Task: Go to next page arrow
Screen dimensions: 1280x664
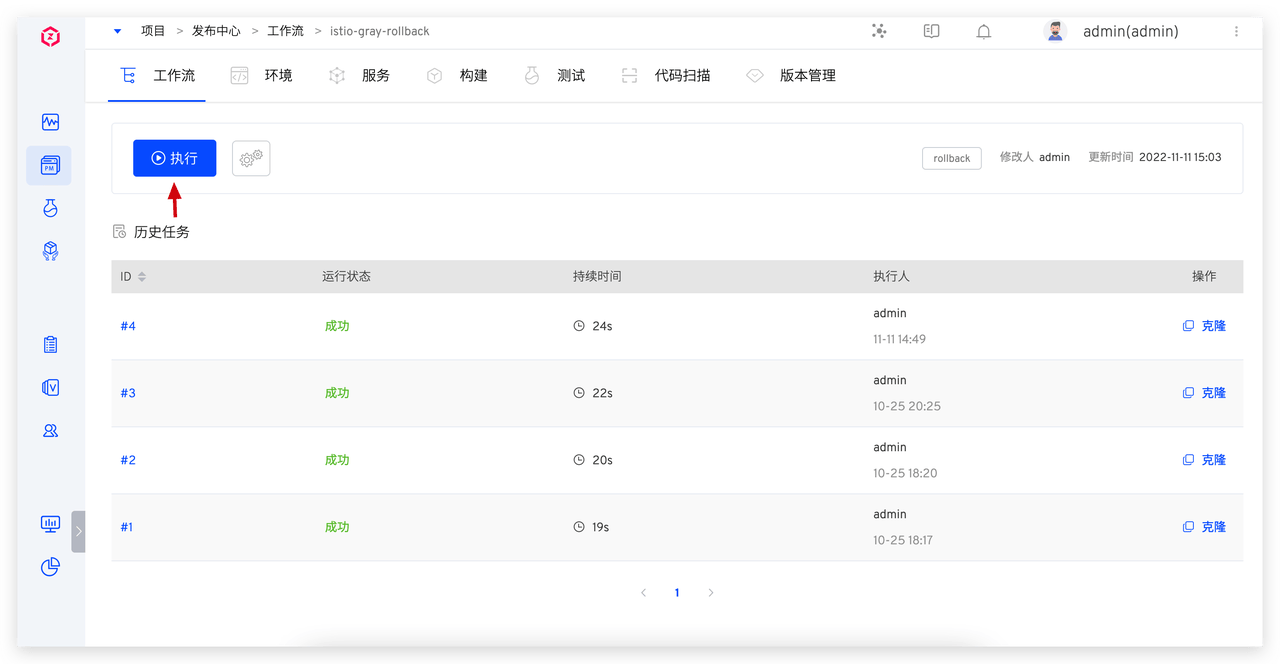Action: [x=711, y=593]
